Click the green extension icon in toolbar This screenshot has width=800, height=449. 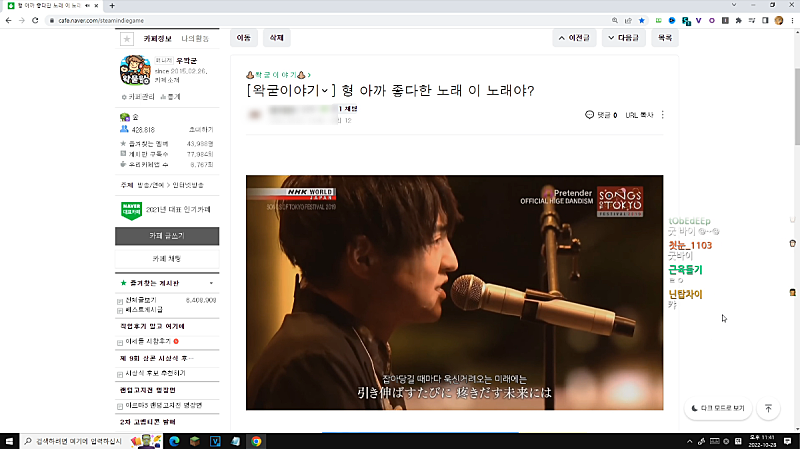click(x=659, y=20)
